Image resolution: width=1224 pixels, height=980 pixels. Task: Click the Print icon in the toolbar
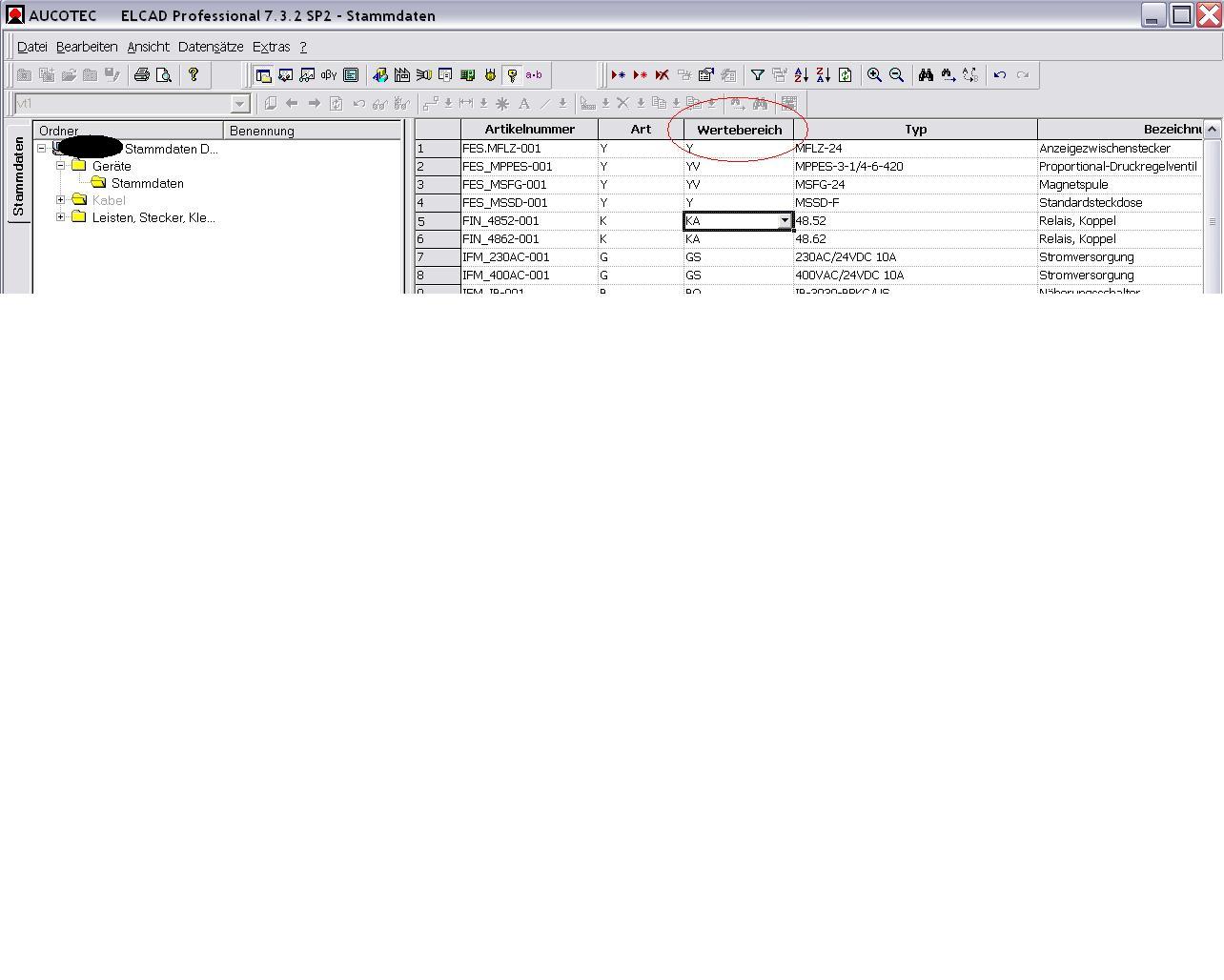[x=142, y=74]
